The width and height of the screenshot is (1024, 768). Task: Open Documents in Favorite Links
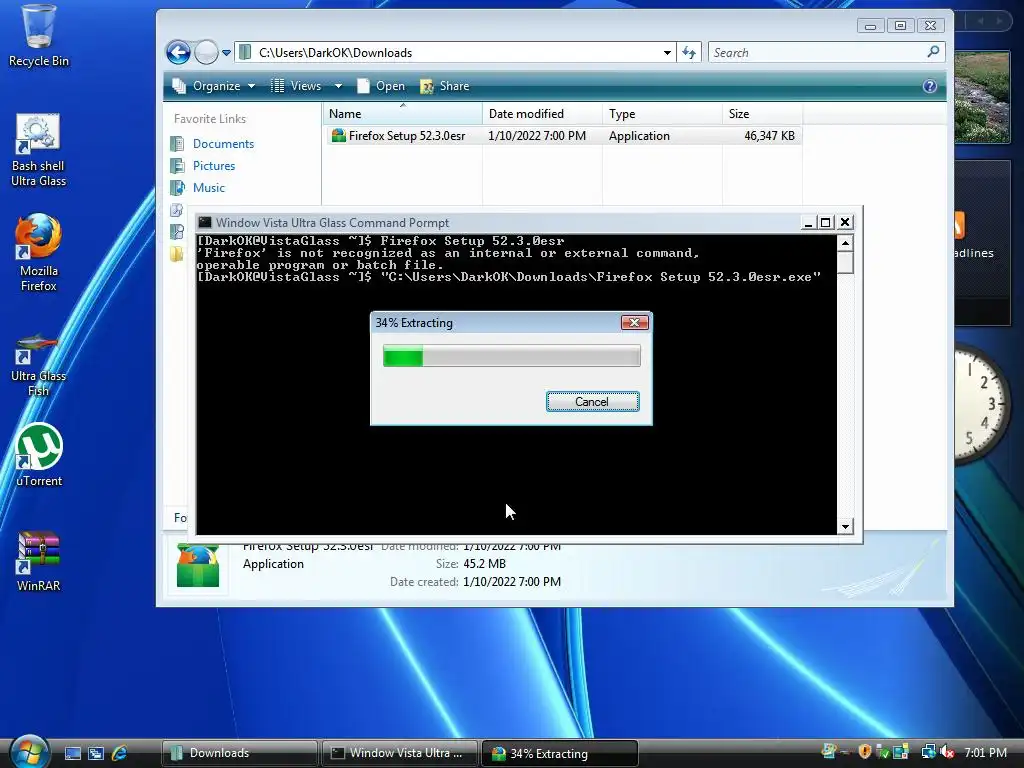[223, 144]
